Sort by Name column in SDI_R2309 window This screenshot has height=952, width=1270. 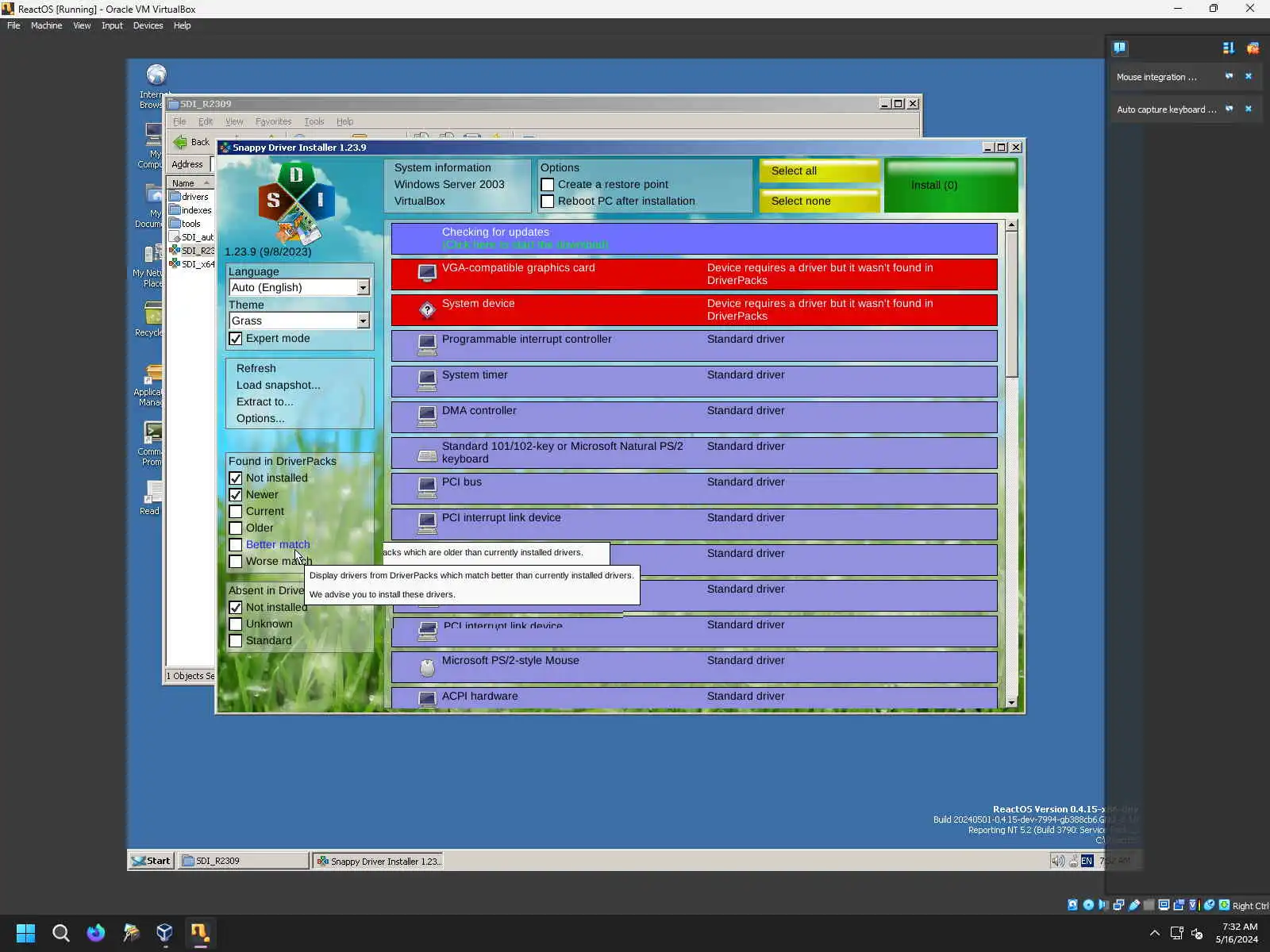pos(190,183)
